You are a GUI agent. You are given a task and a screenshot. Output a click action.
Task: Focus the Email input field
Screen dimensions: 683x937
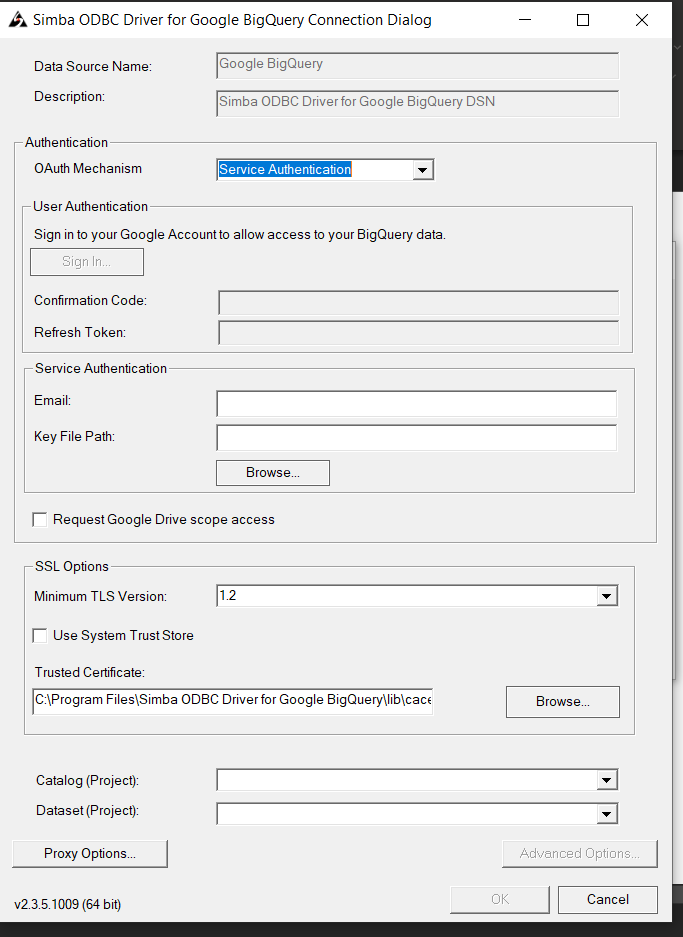click(416, 403)
